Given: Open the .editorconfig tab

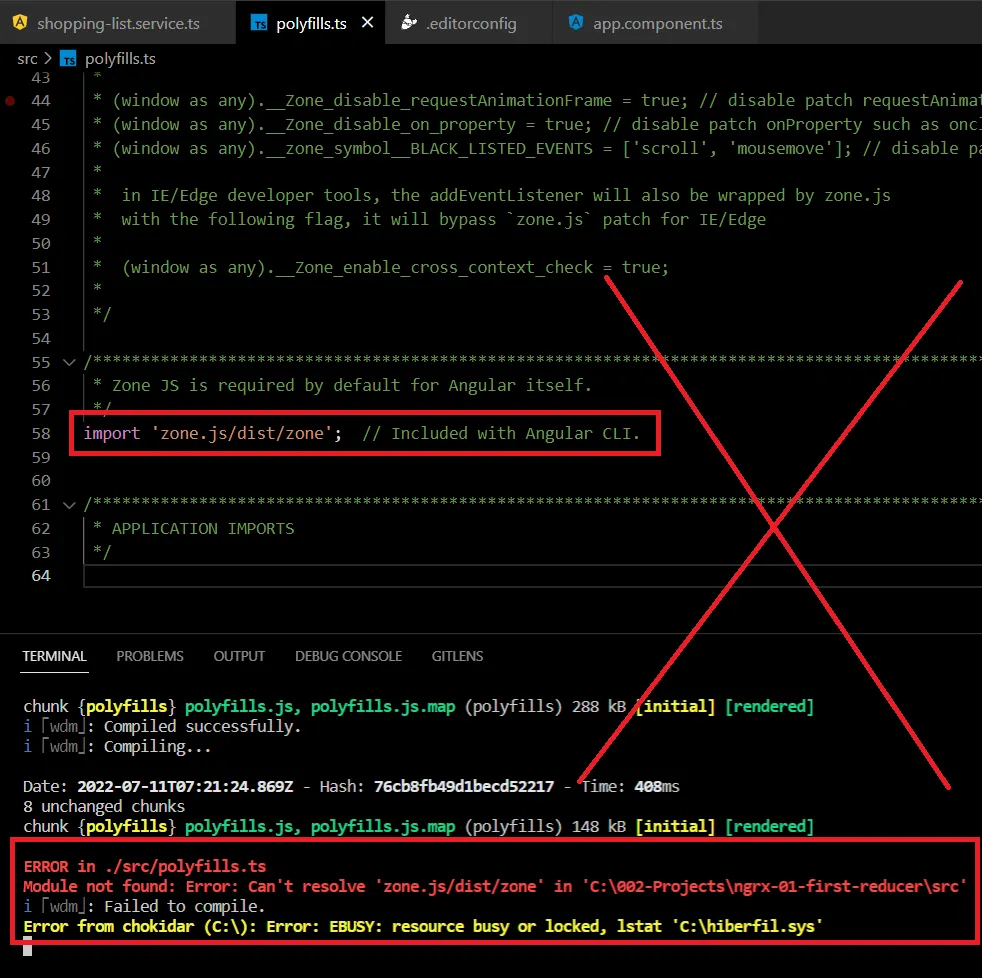Looking at the screenshot, I should (x=471, y=23).
